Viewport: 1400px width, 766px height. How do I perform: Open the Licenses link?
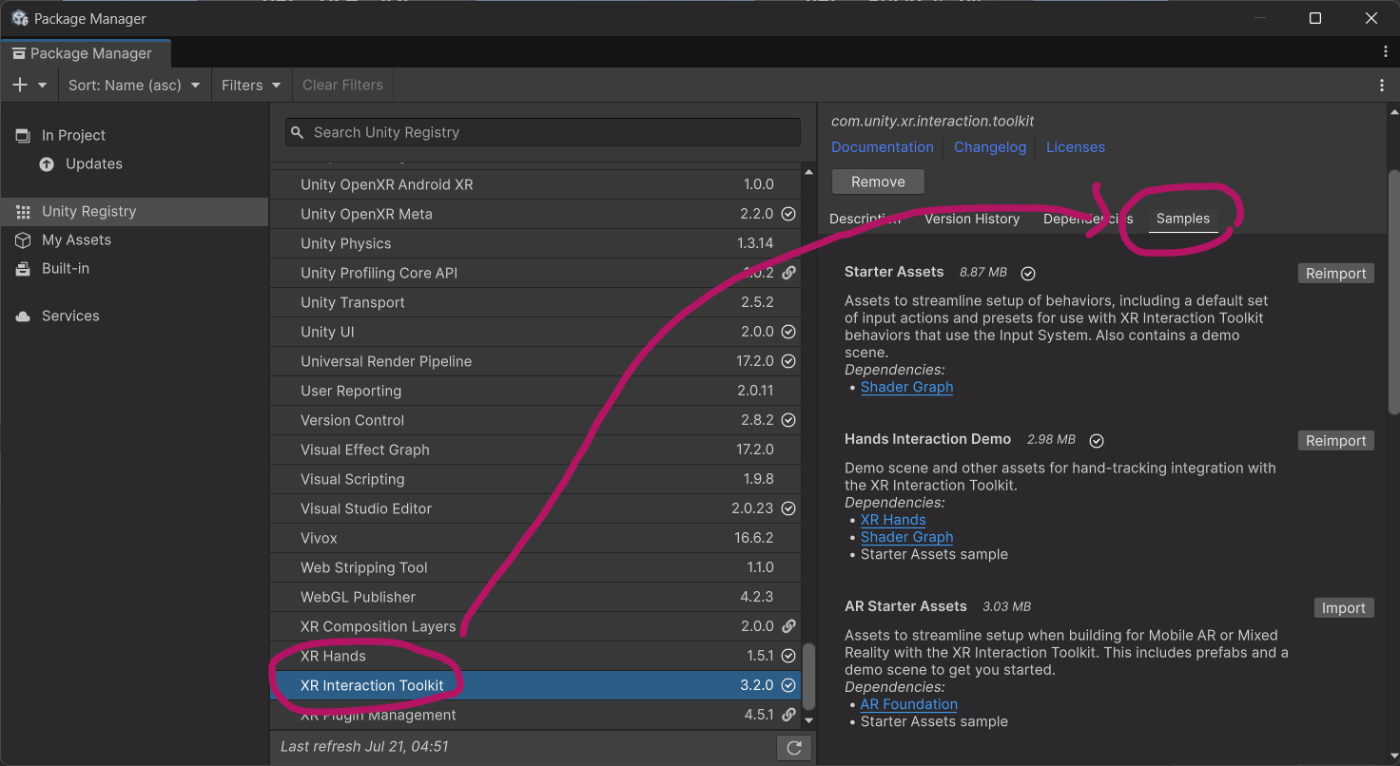click(1075, 147)
